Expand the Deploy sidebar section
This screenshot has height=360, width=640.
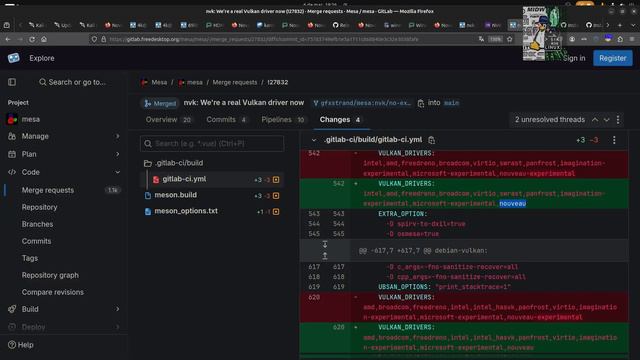click(64, 327)
